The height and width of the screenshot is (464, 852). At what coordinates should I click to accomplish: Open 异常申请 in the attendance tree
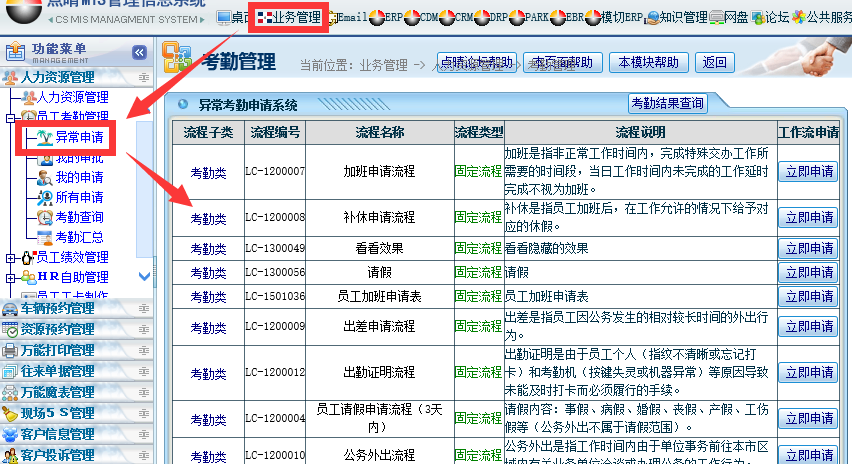[78, 137]
